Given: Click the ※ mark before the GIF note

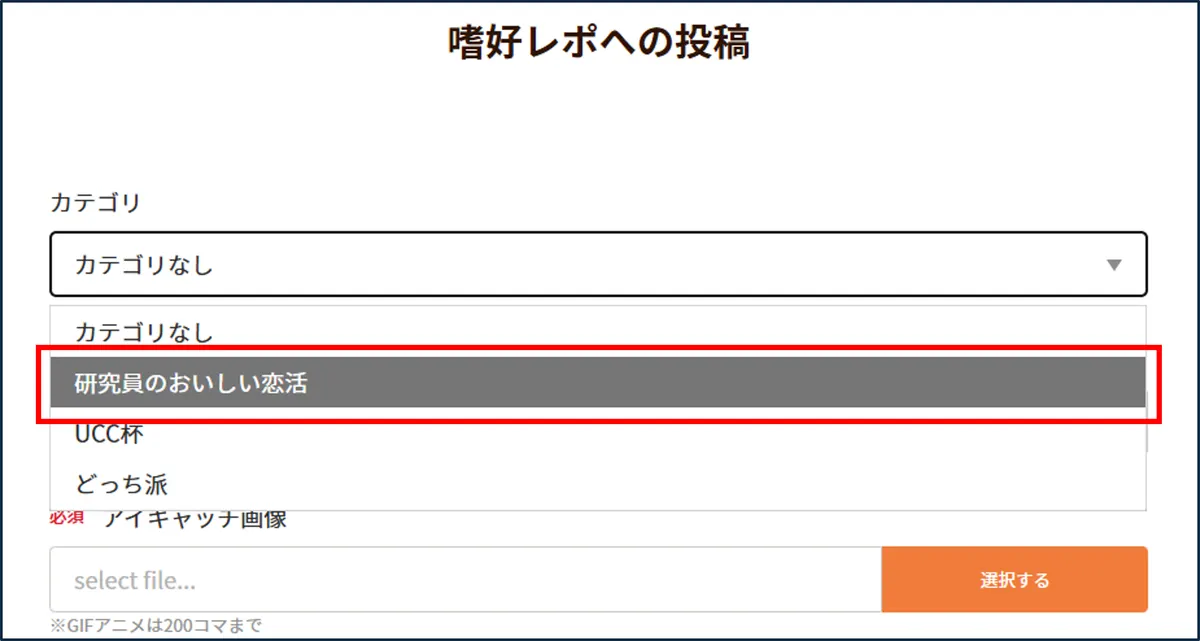Looking at the screenshot, I should tap(57, 626).
